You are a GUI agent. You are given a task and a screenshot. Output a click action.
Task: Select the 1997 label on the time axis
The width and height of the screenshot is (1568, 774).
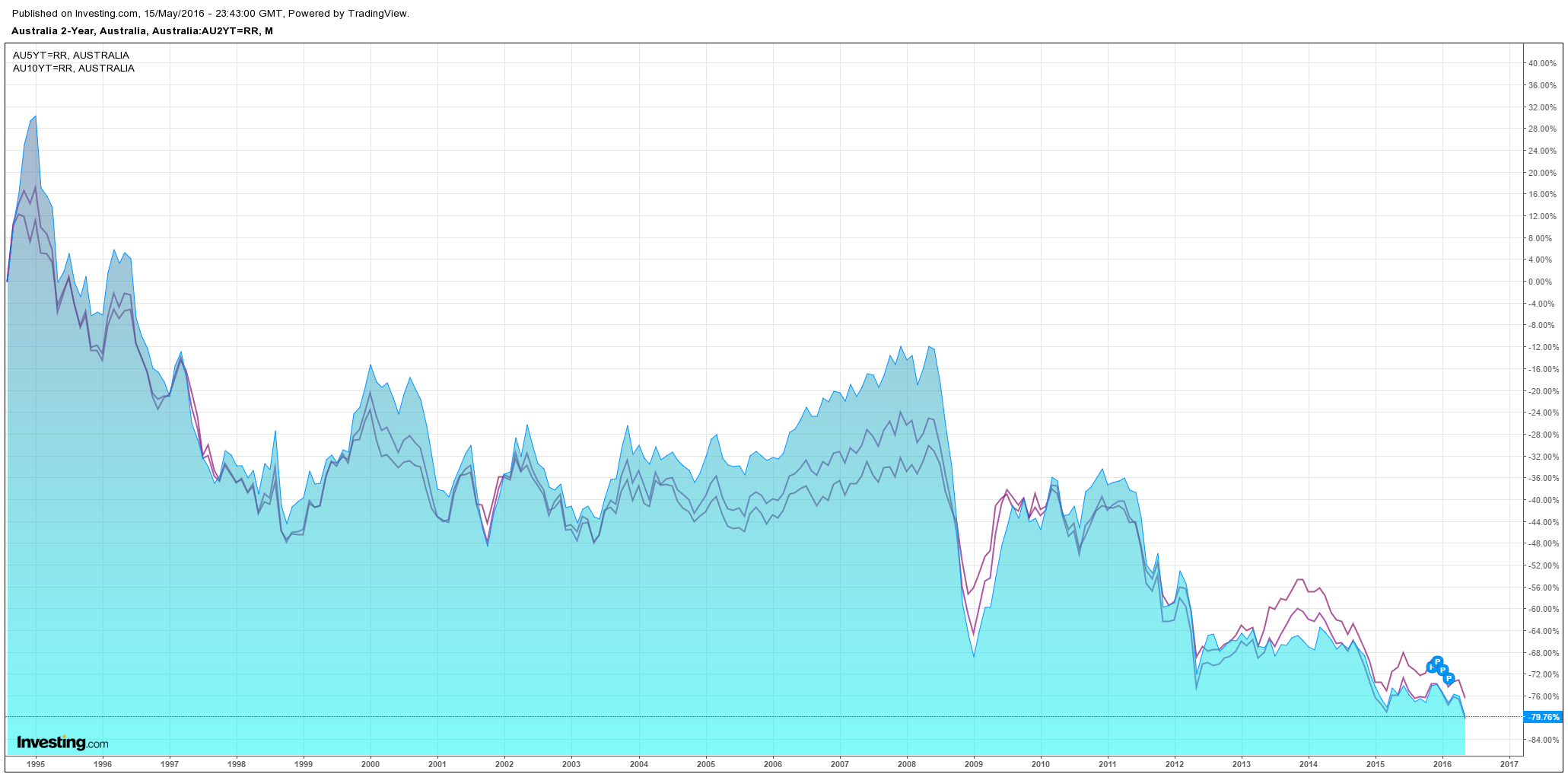pos(170,764)
